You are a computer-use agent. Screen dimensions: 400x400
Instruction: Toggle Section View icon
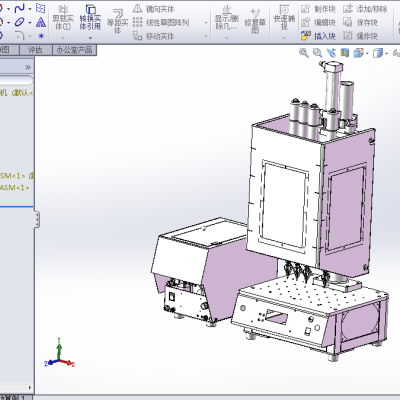(x=345, y=53)
